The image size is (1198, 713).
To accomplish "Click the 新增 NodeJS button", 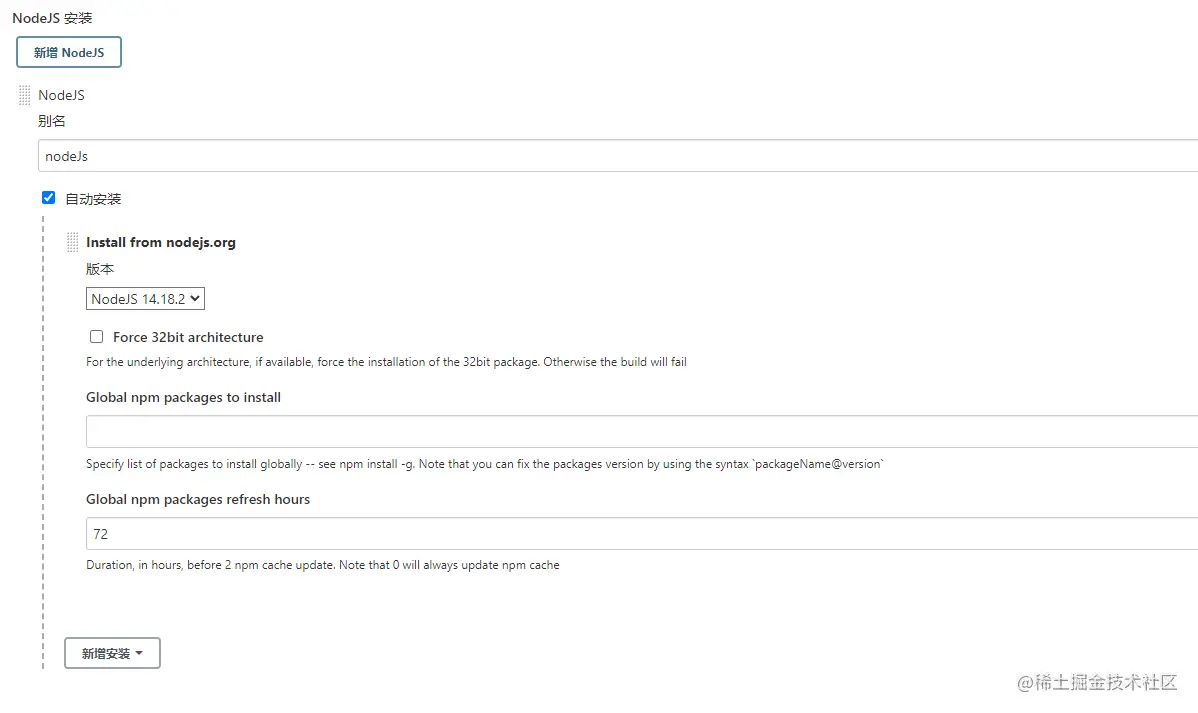I will pos(69,52).
